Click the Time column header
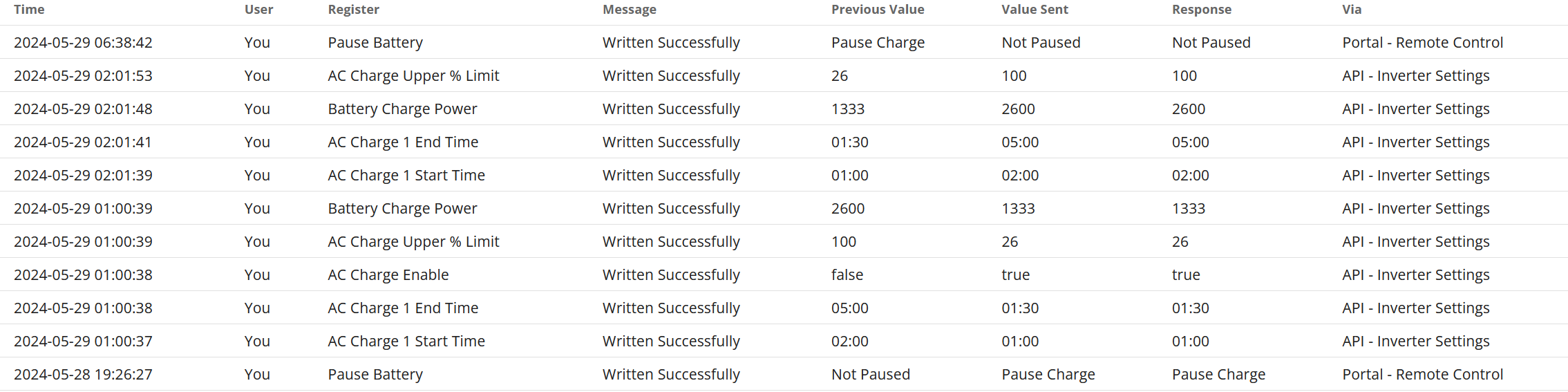 pos(29,10)
